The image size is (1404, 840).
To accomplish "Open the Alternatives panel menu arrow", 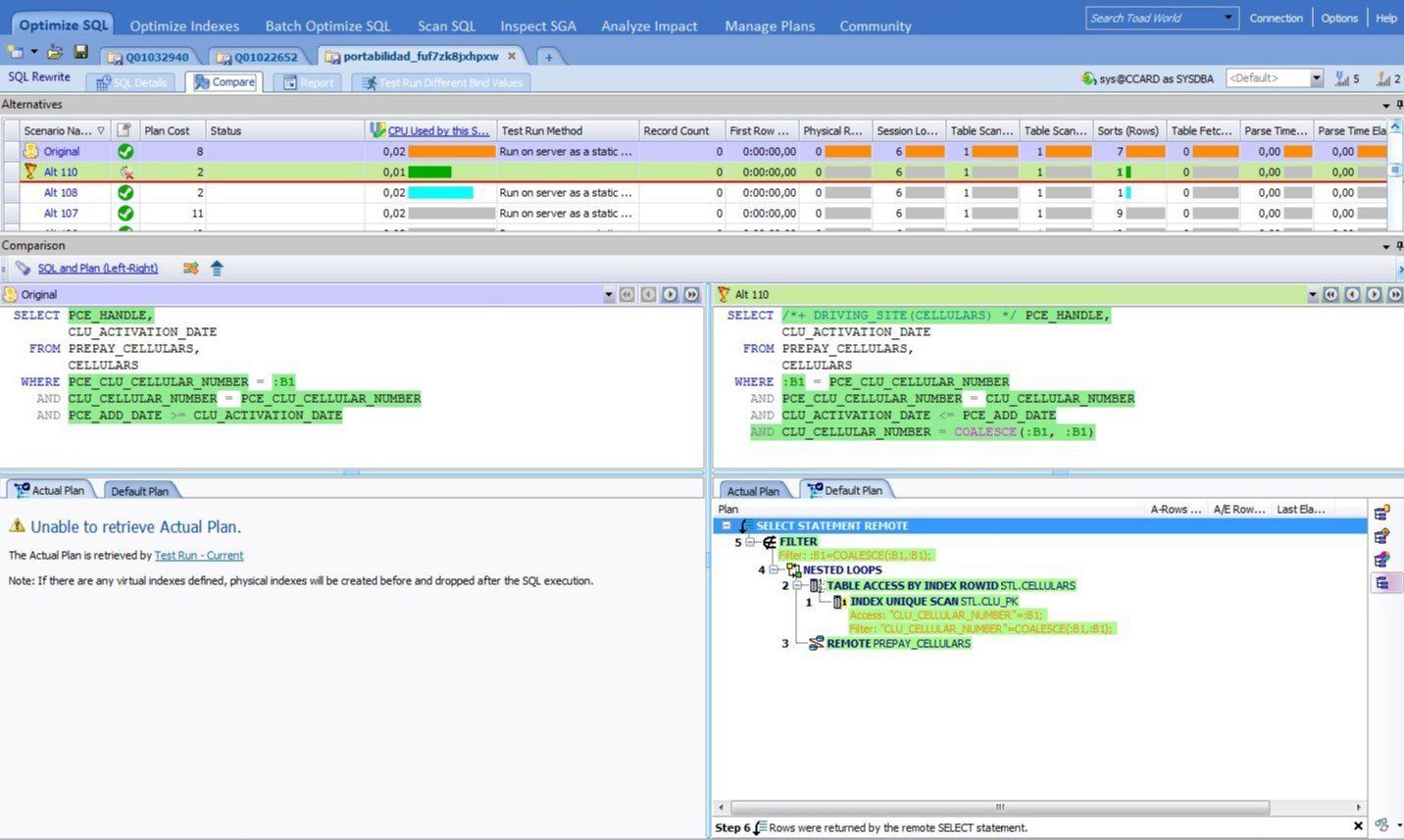I will (1385, 105).
